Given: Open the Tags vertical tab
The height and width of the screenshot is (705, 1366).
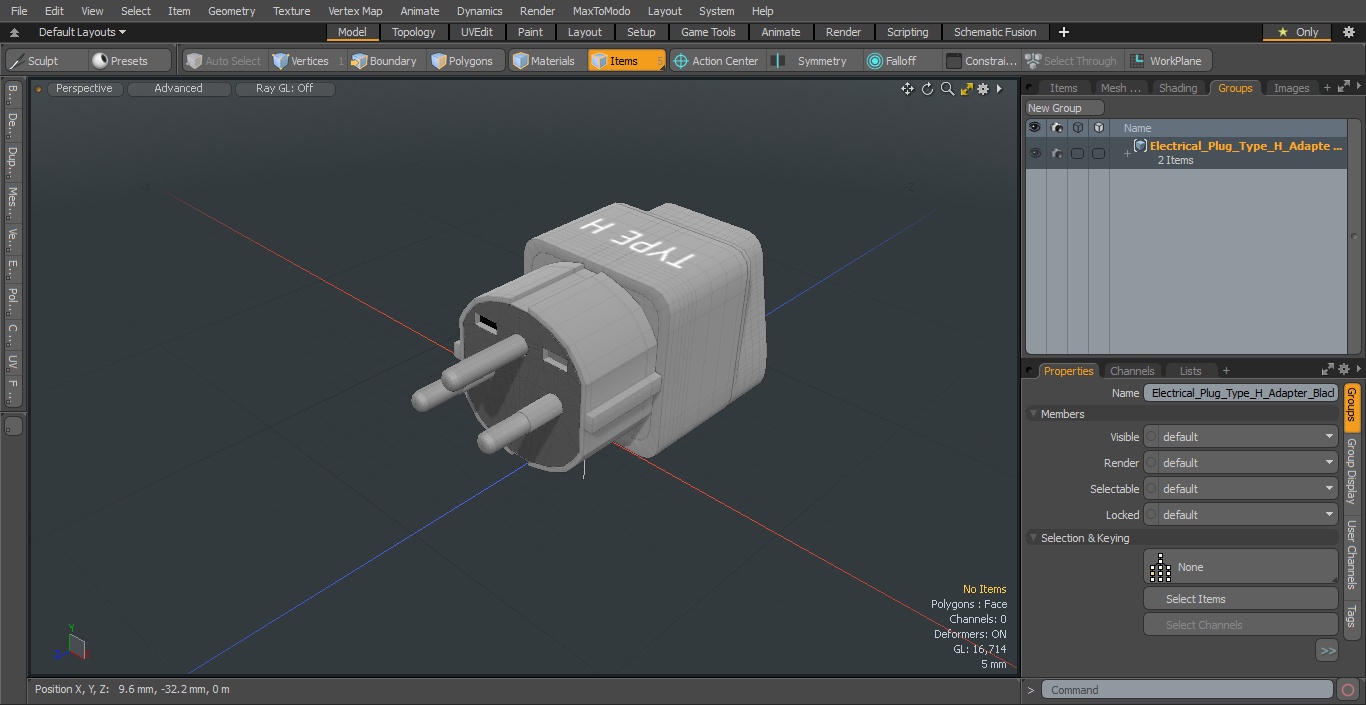Looking at the screenshot, I should (x=1351, y=616).
